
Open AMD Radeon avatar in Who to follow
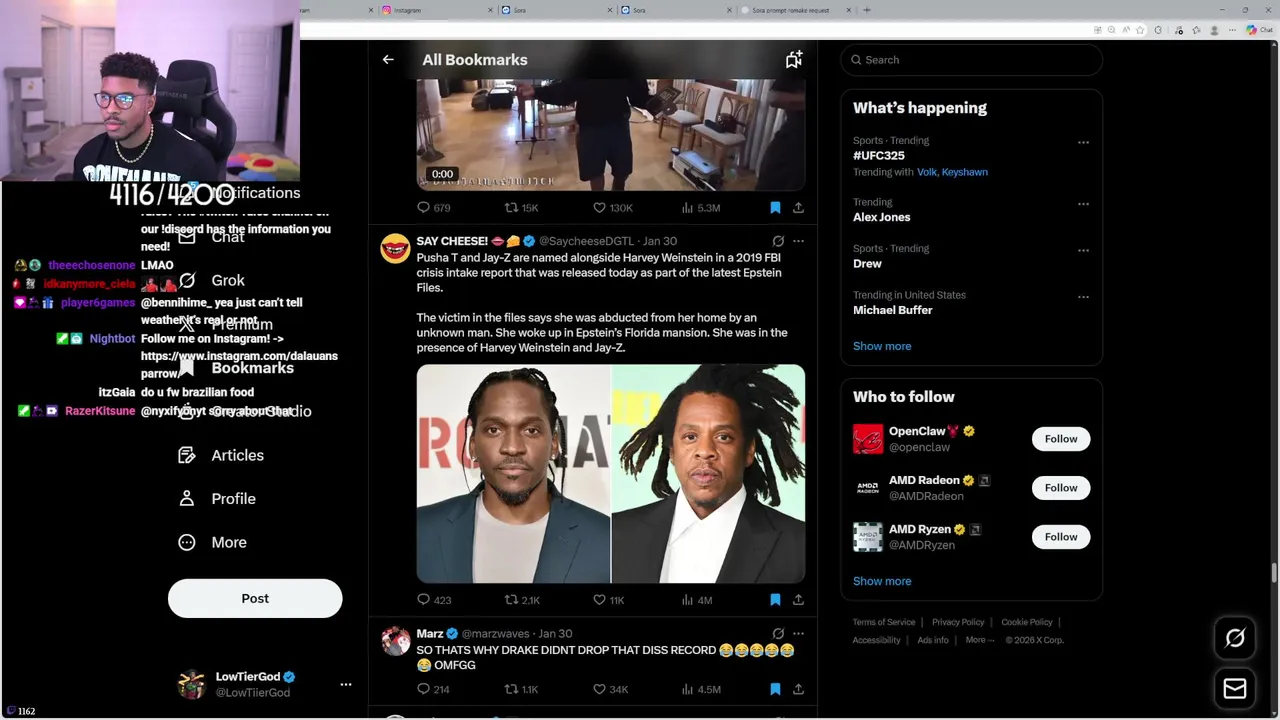tap(868, 488)
